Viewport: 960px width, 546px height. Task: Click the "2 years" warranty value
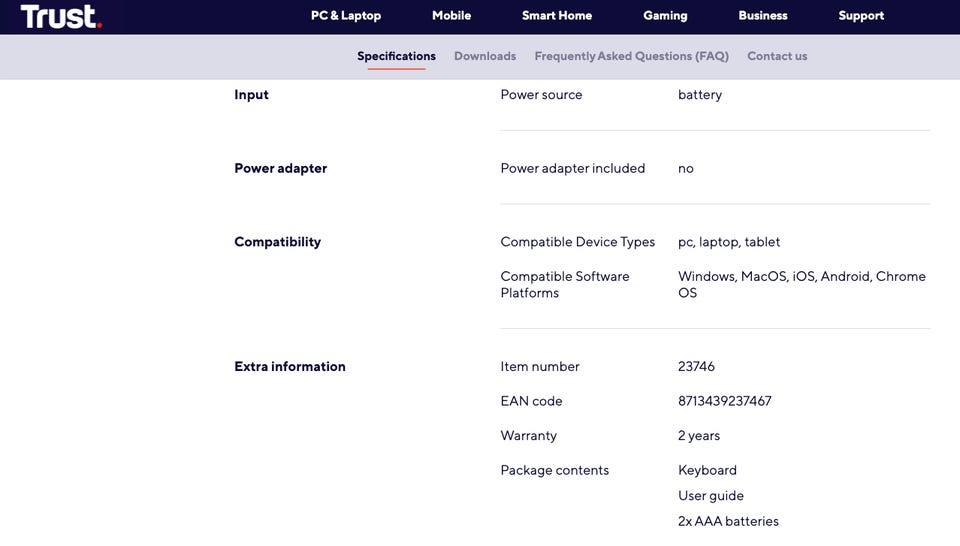point(699,436)
